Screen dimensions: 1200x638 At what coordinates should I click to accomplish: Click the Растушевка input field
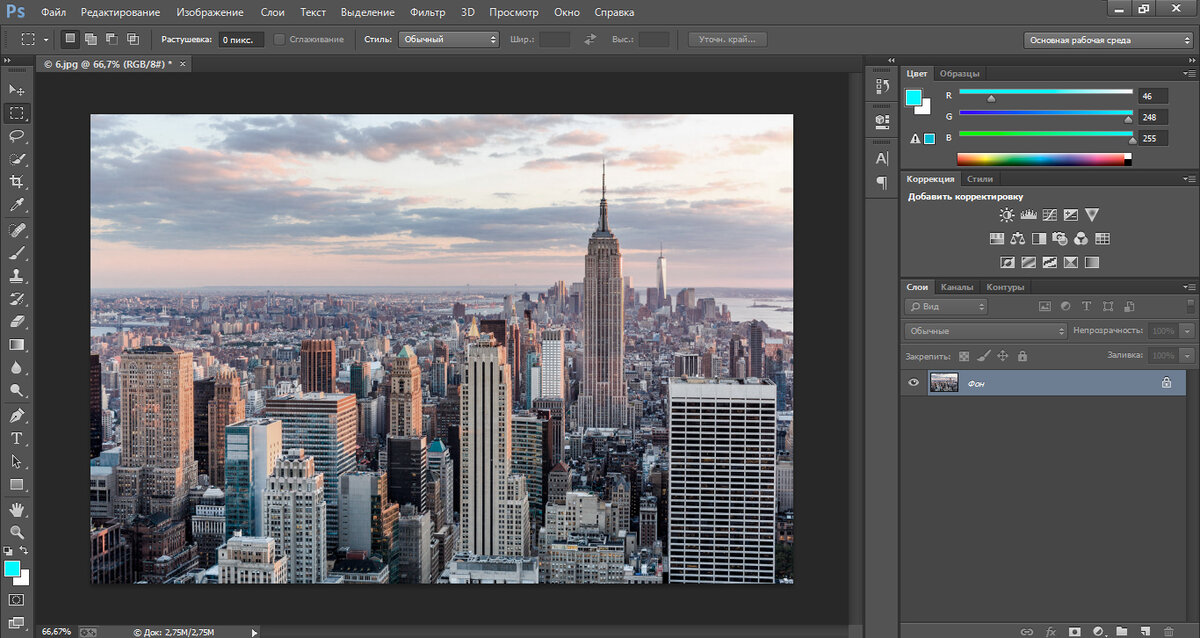point(241,39)
